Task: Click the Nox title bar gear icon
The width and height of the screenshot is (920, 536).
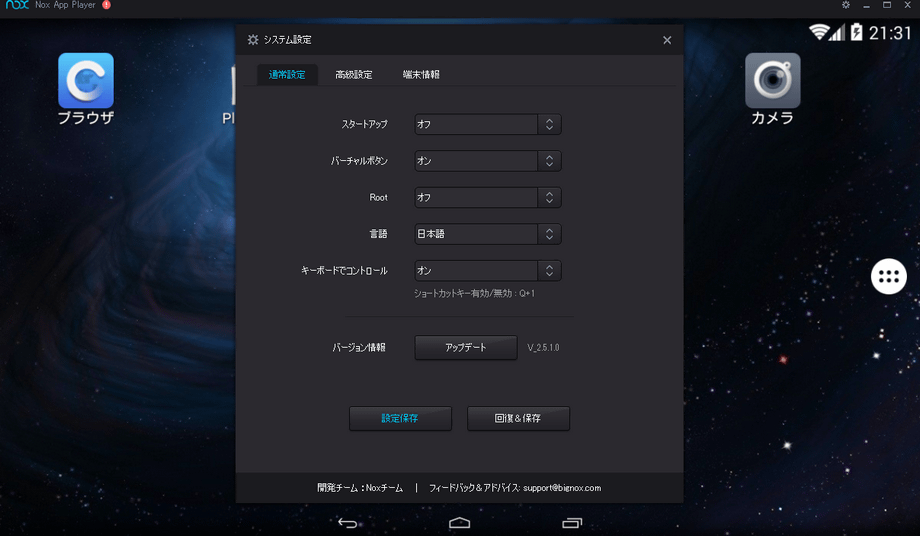Action: tap(846, 6)
